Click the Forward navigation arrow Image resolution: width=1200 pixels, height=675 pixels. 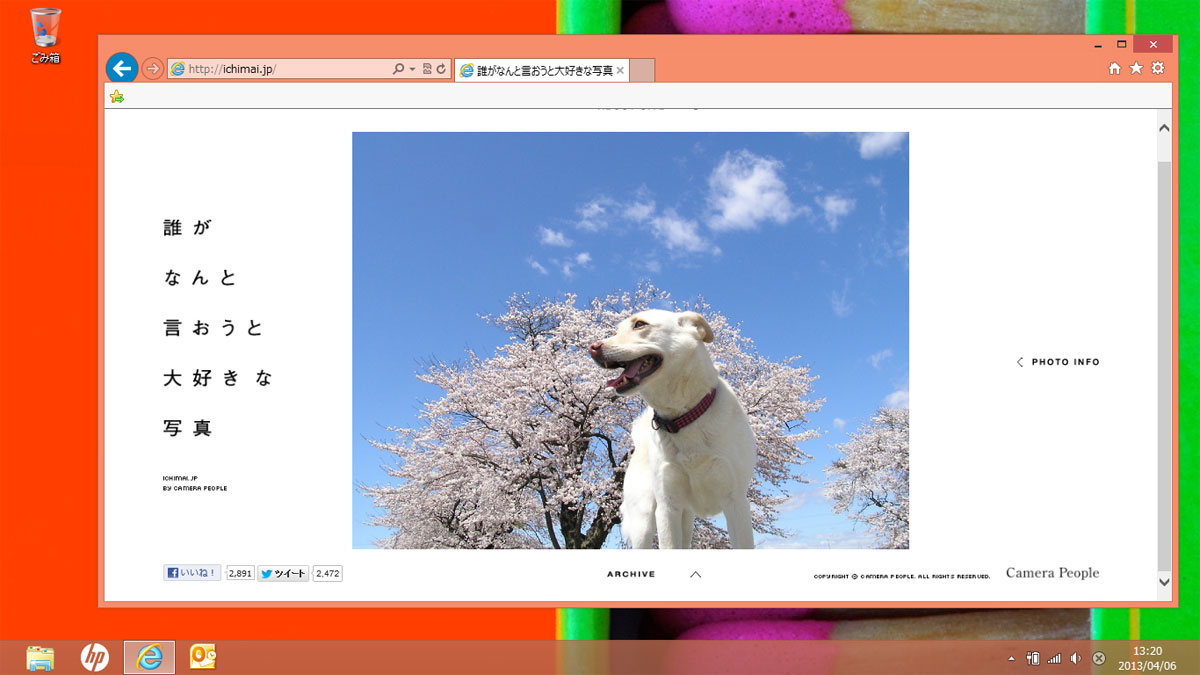(x=152, y=69)
